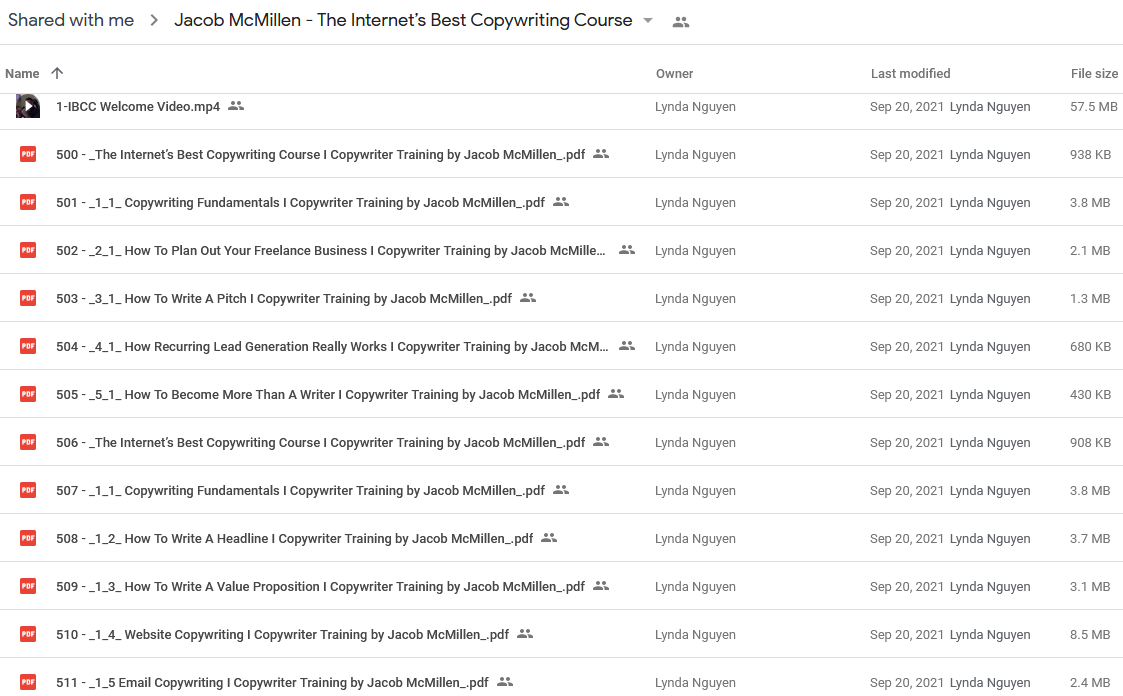Click shared people icon on file 504 row
Screen dimensions: 1123x696
pos(627,346)
